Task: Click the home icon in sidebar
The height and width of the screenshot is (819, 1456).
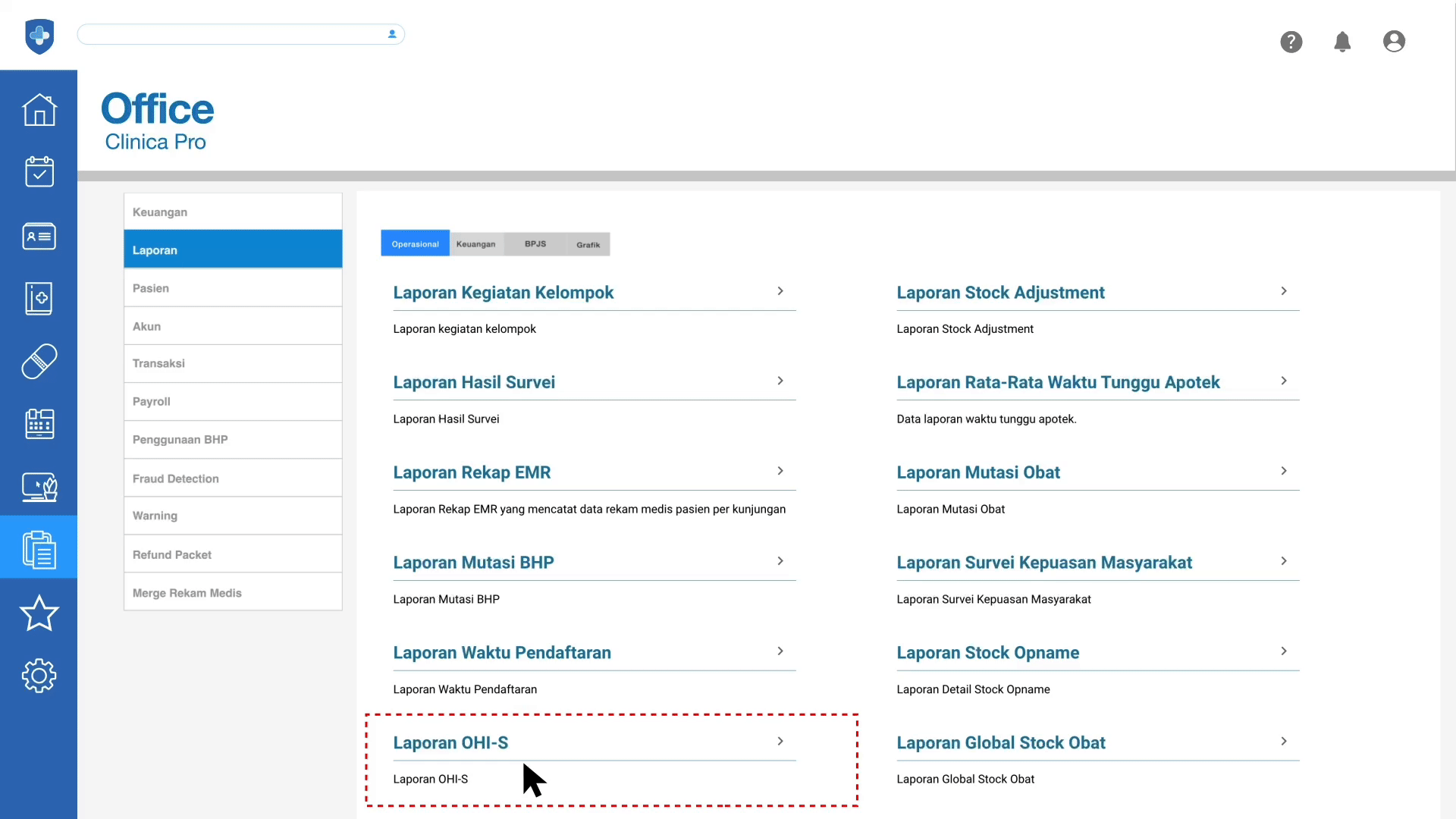Action: [x=39, y=110]
